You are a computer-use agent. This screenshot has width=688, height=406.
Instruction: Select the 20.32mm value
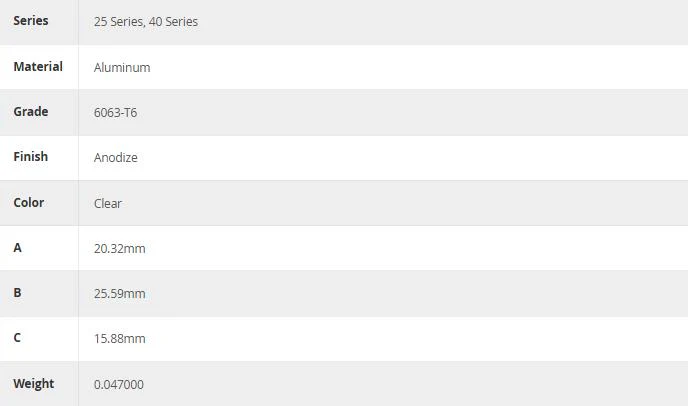pyautogui.click(x=119, y=249)
